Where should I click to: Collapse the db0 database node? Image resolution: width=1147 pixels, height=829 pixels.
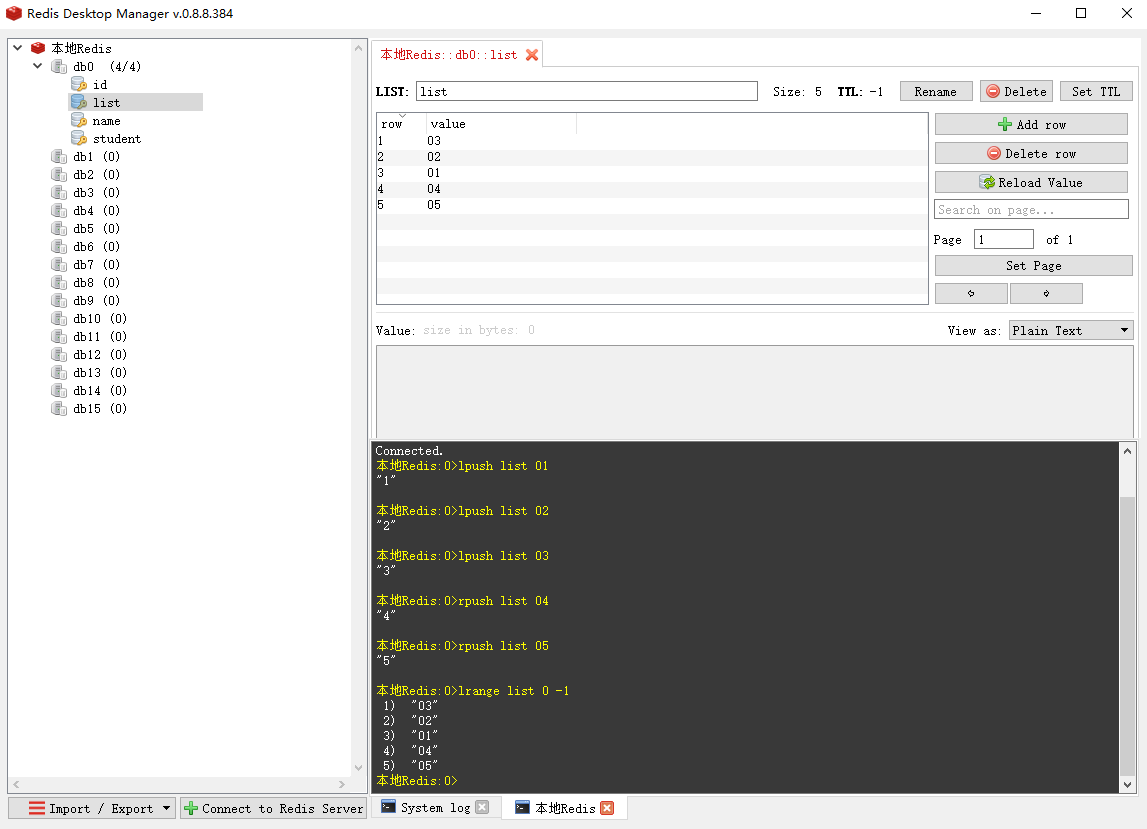(x=37, y=66)
